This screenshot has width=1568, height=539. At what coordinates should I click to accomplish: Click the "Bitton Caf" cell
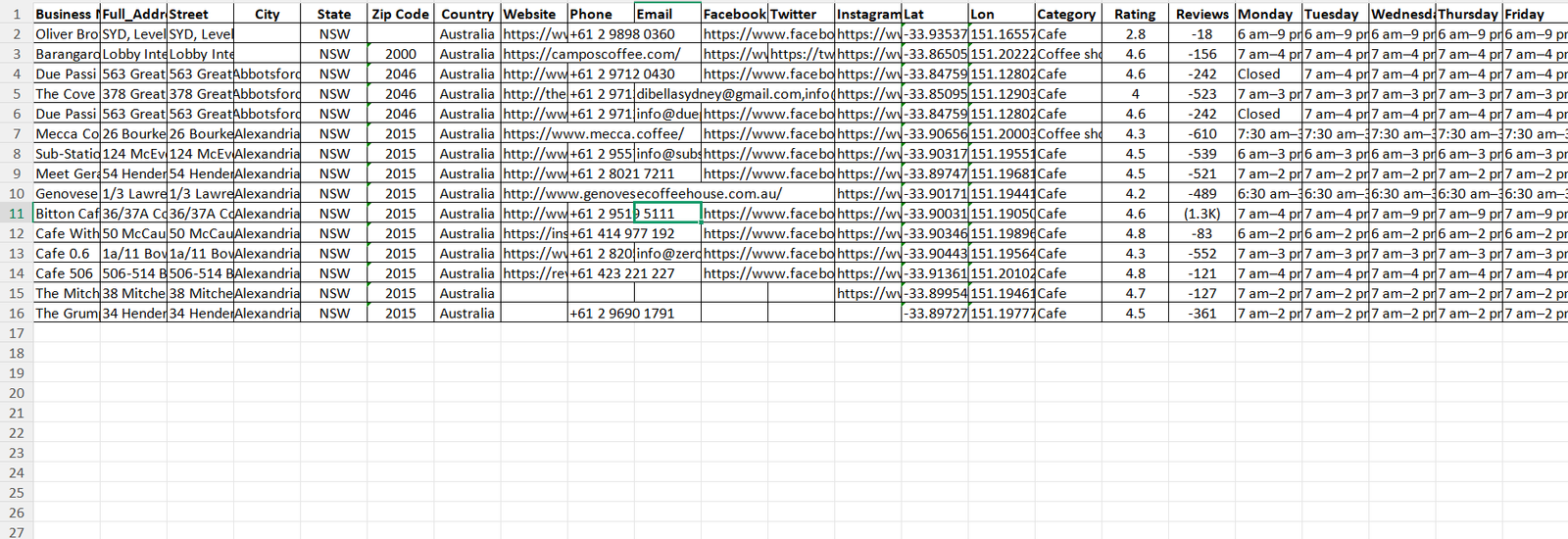coord(67,214)
